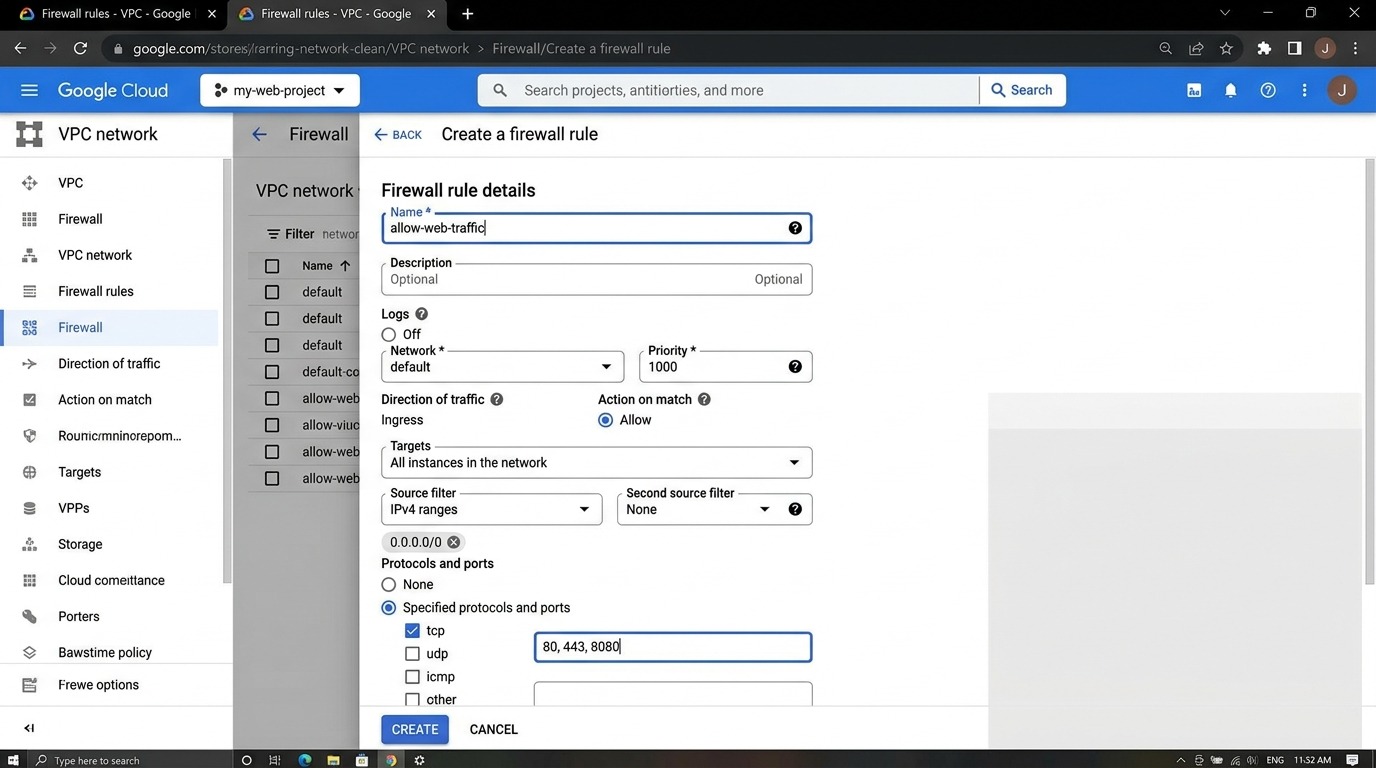The height and width of the screenshot is (768, 1376).
Task: Sort the list by Name column arrow
Action: click(345, 266)
